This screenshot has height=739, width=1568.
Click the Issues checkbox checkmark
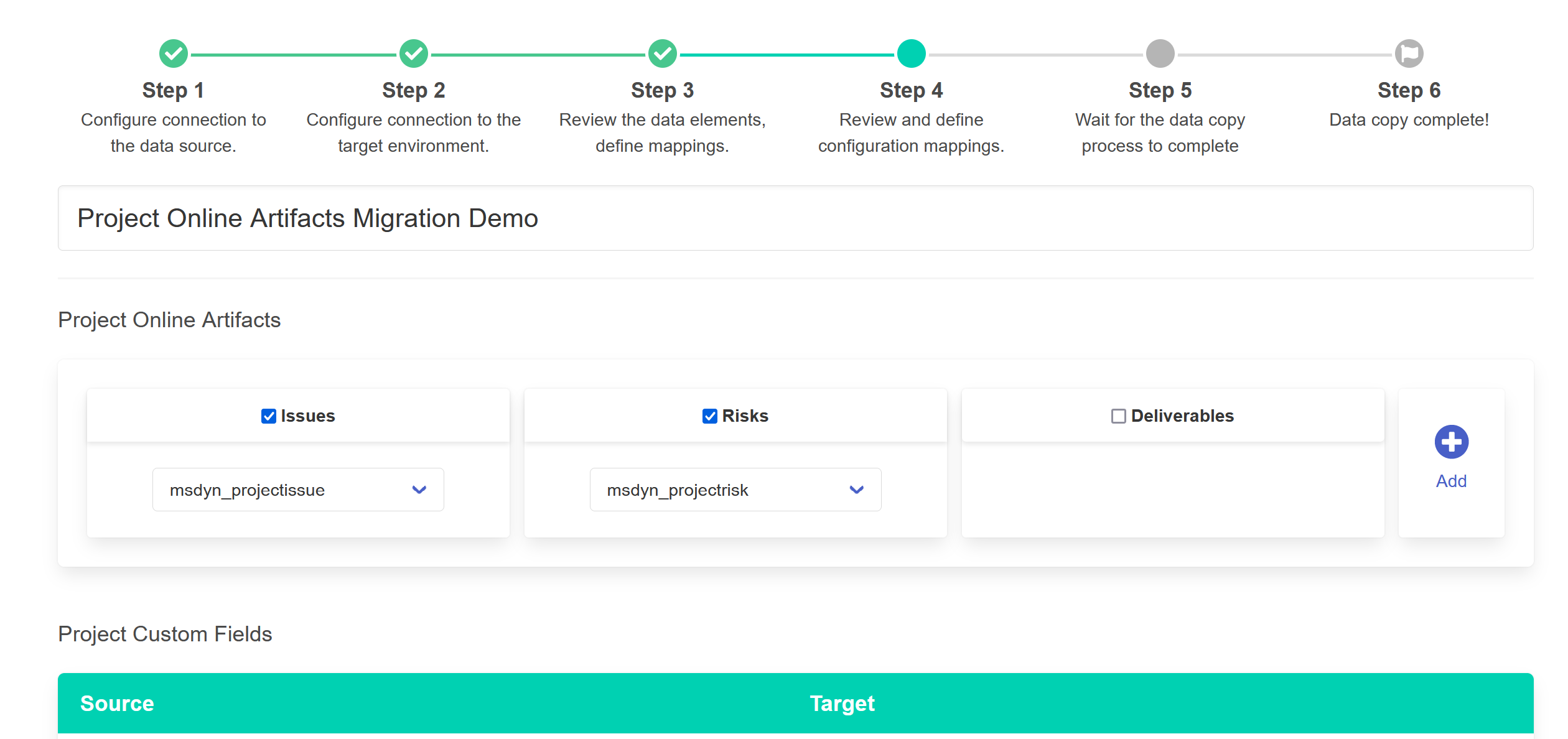(269, 416)
